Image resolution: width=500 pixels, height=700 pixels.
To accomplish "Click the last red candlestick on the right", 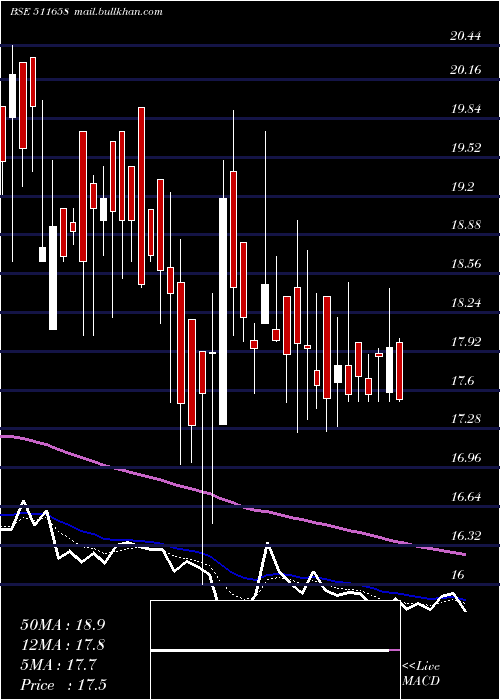I will [400, 371].
